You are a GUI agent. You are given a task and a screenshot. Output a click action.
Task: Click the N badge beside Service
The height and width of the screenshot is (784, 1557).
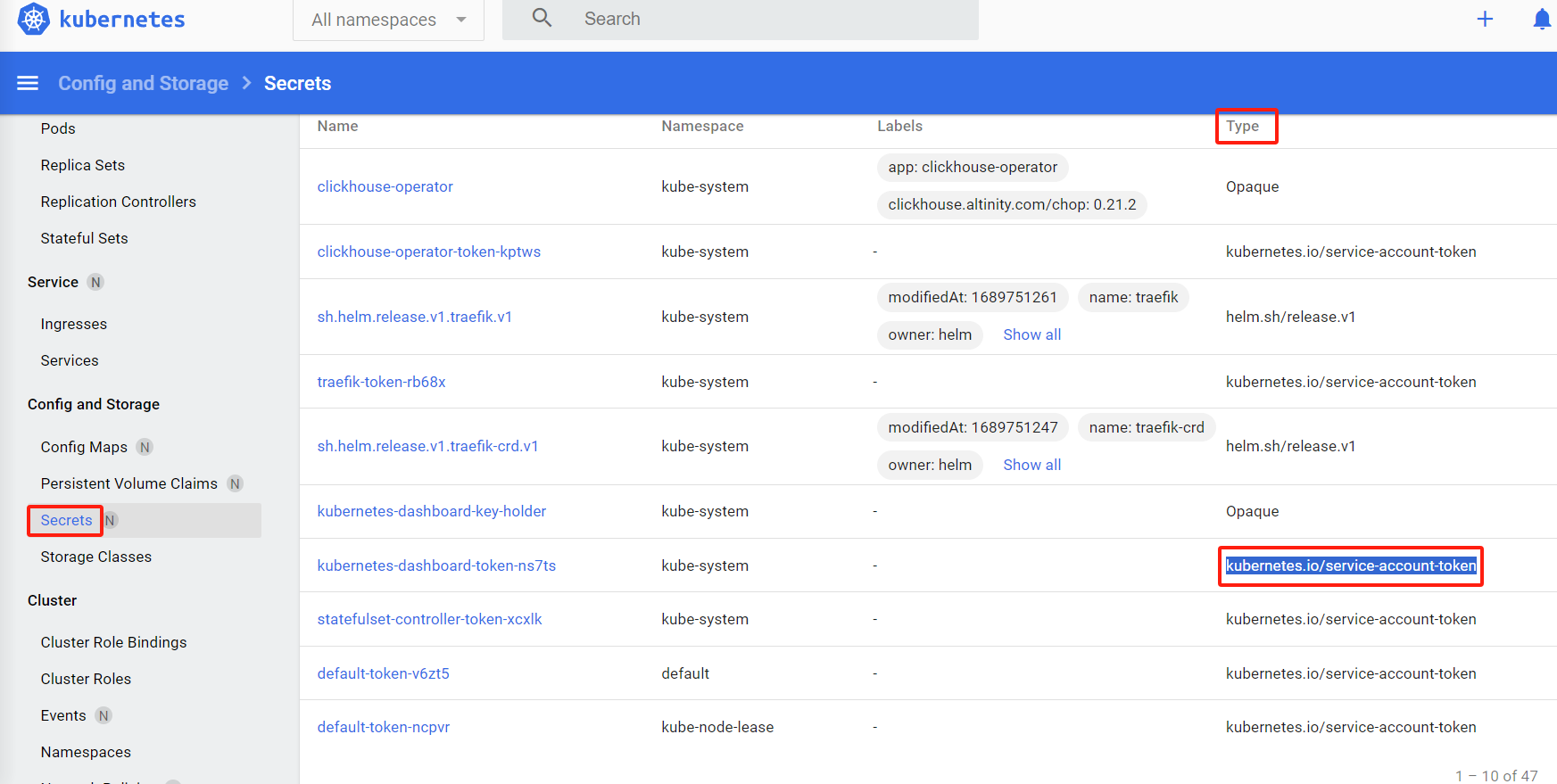point(95,282)
